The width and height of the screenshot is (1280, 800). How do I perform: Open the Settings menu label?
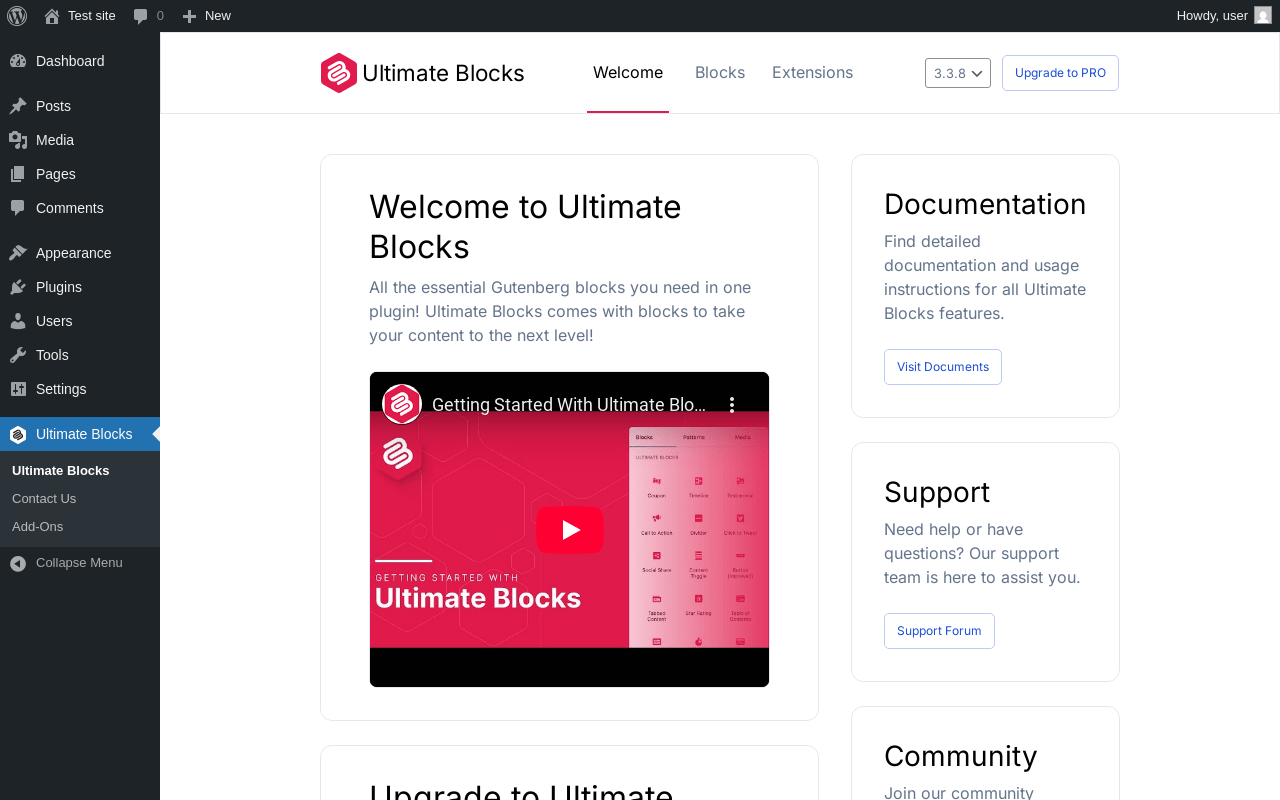(x=61, y=389)
